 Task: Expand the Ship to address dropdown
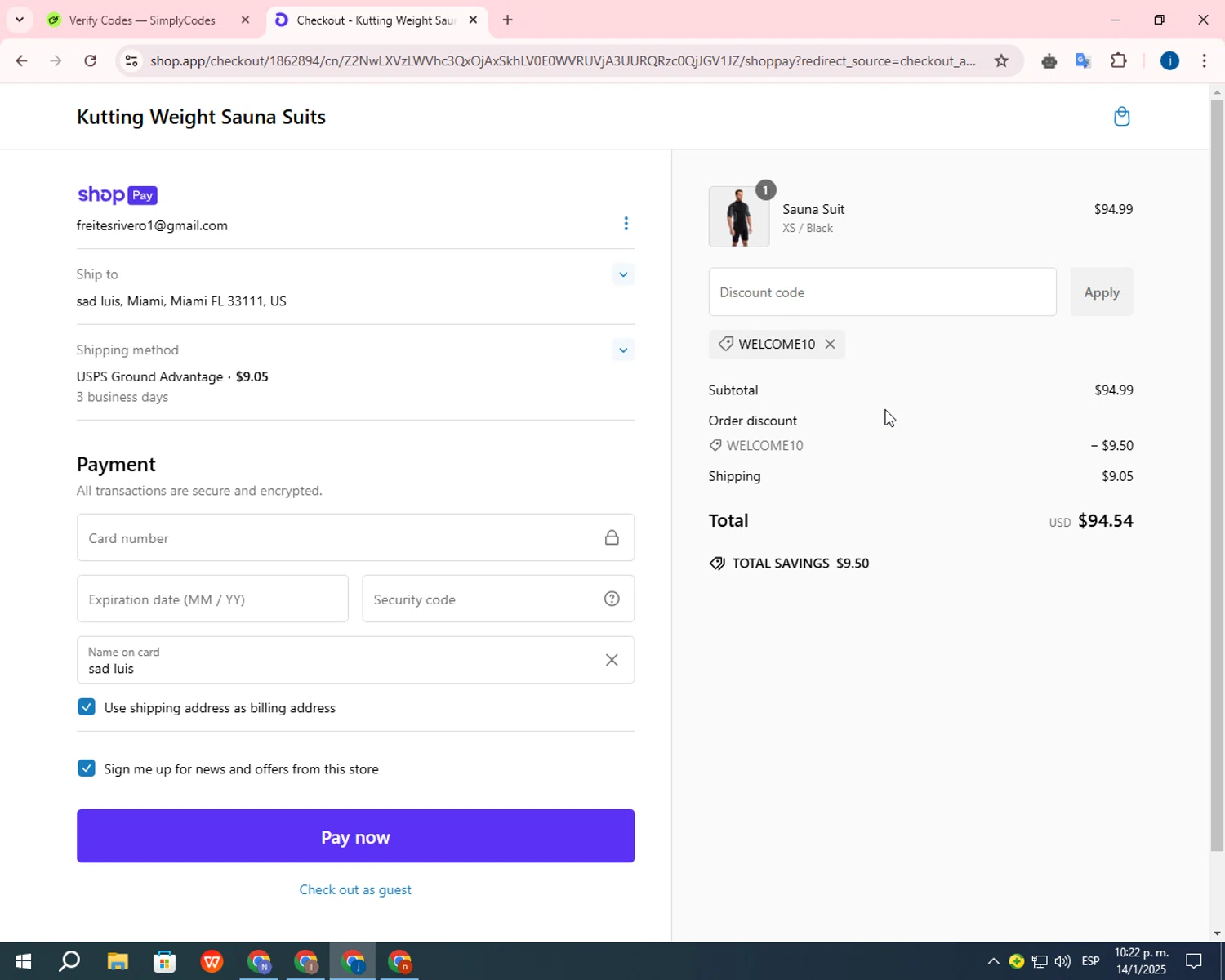pyautogui.click(x=623, y=275)
